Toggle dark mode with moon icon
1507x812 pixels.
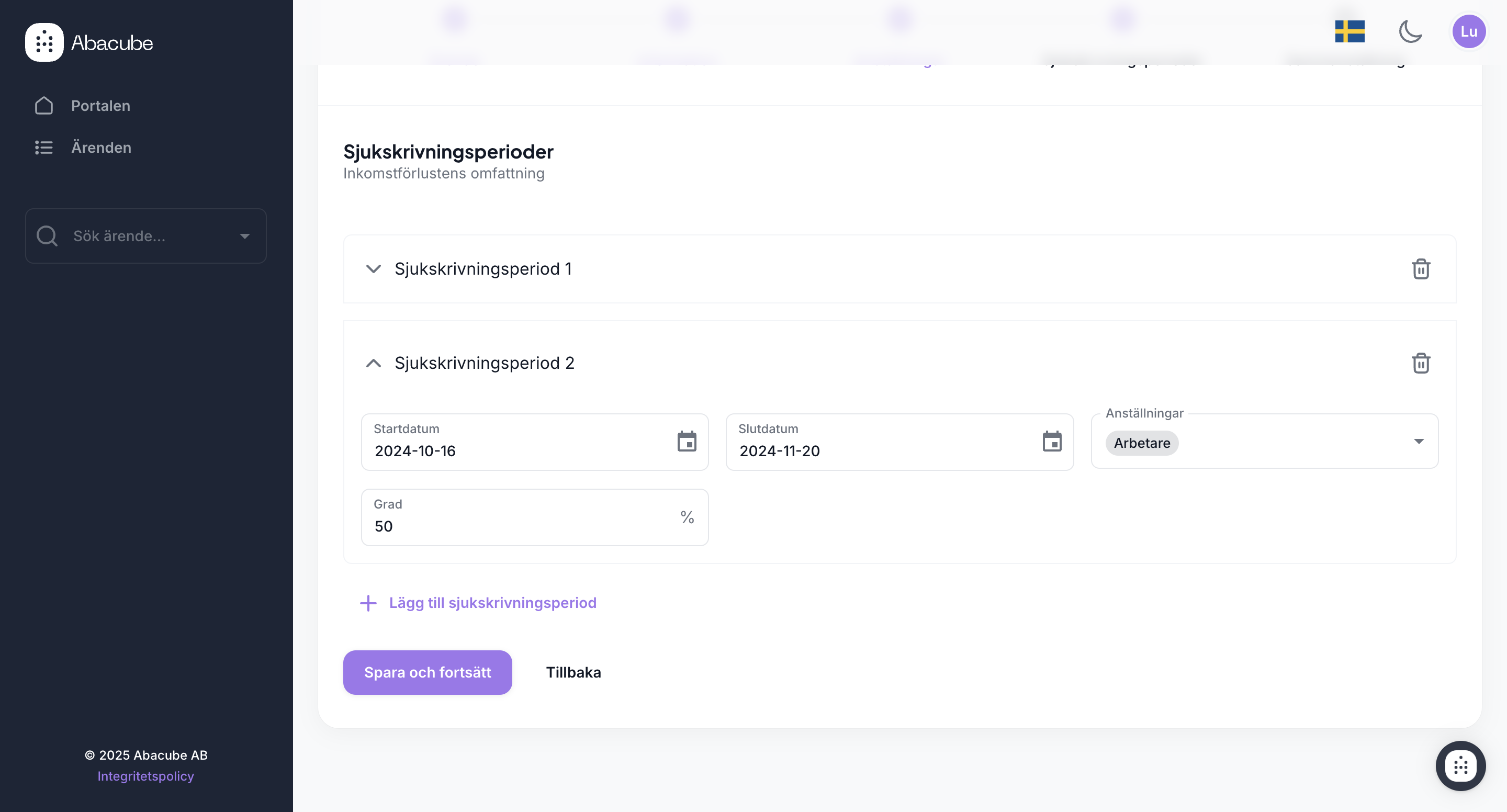click(x=1410, y=31)
